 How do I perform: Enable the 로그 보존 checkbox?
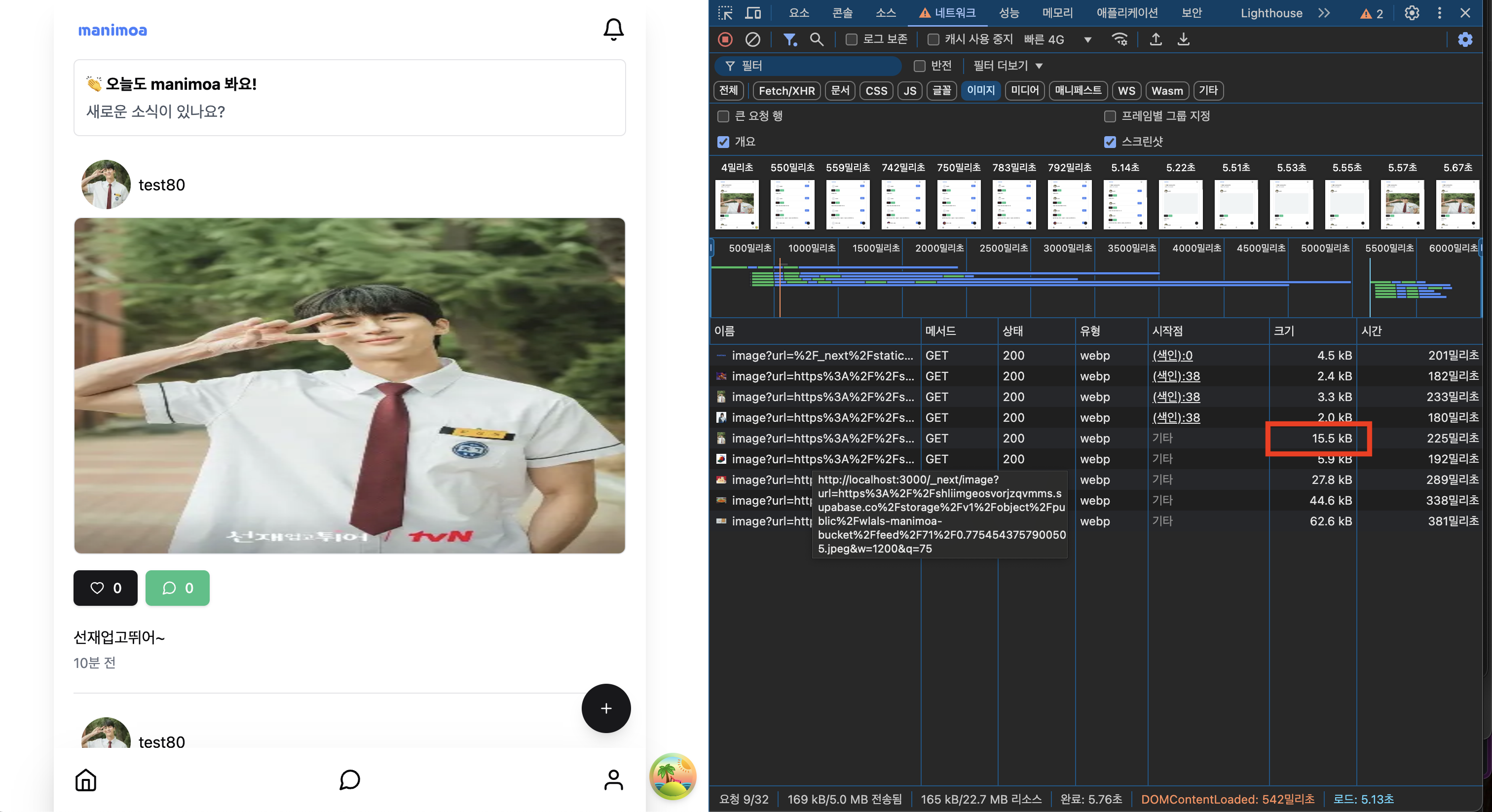[x=851, y=39]
